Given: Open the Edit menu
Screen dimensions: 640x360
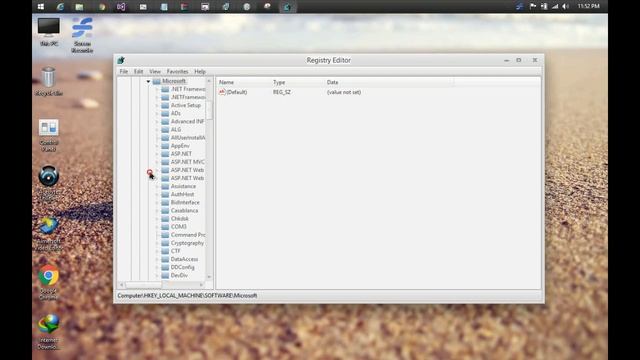Looking at the screenshot, I should [138, 71].
